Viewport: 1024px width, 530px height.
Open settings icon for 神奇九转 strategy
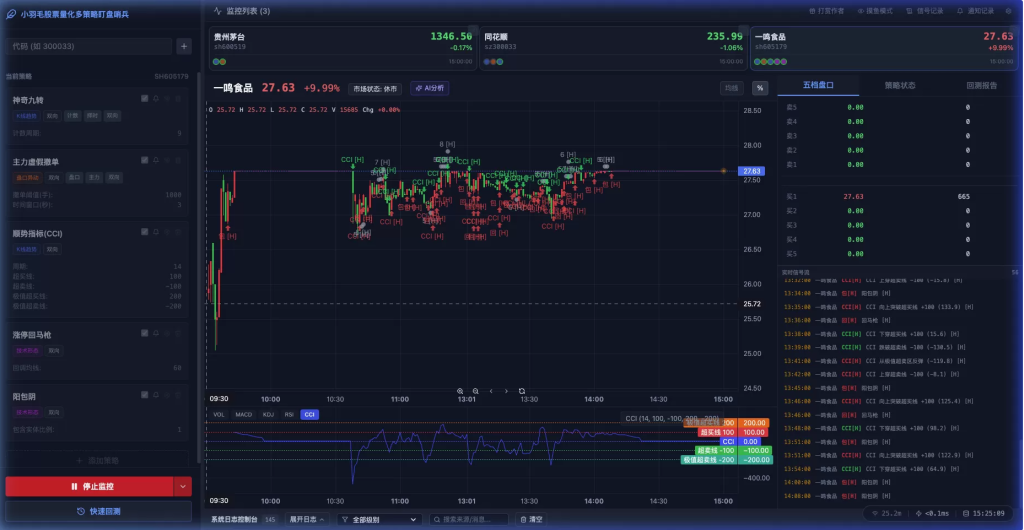(167, 99)
